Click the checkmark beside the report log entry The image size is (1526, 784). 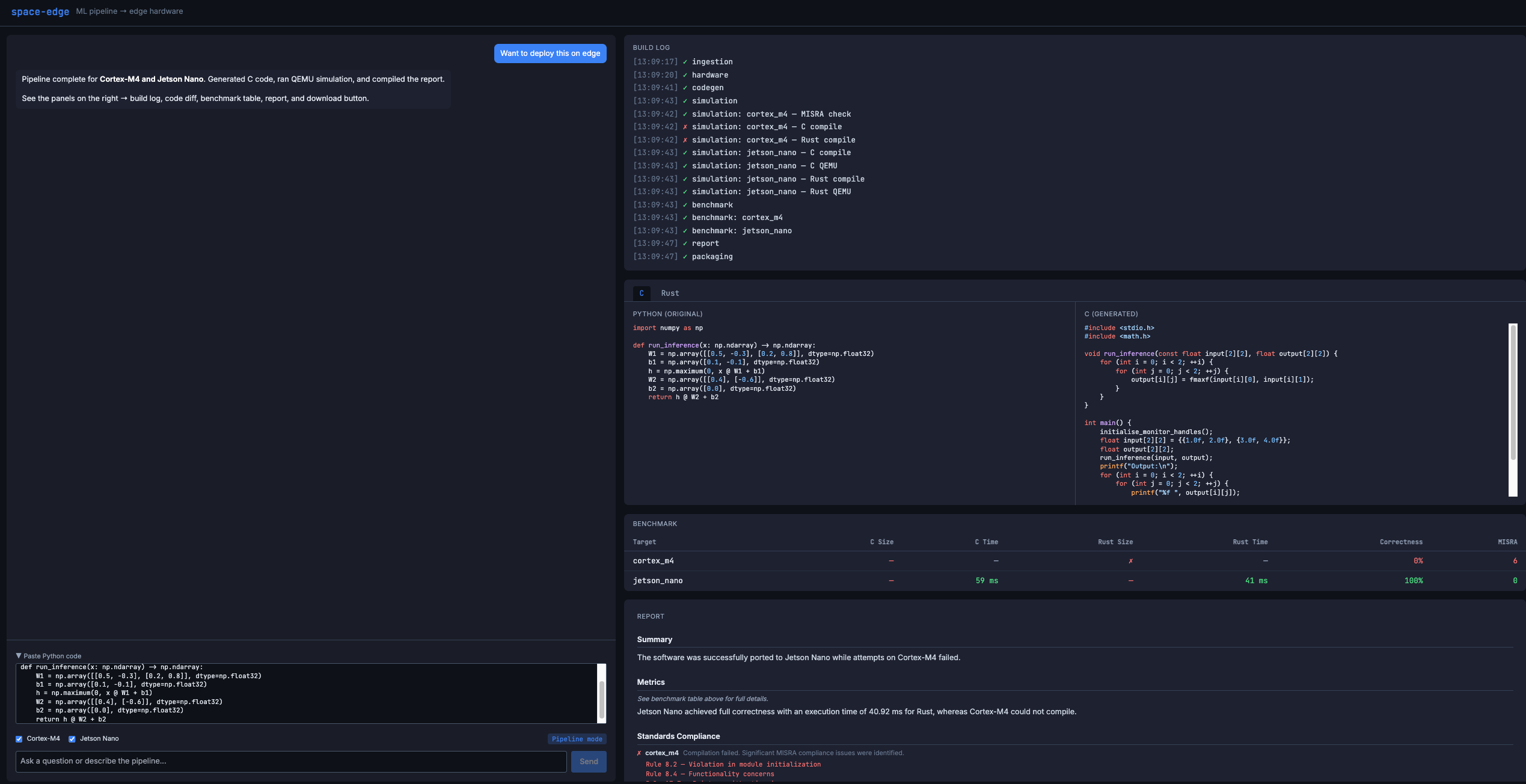(x=685, y=243)
